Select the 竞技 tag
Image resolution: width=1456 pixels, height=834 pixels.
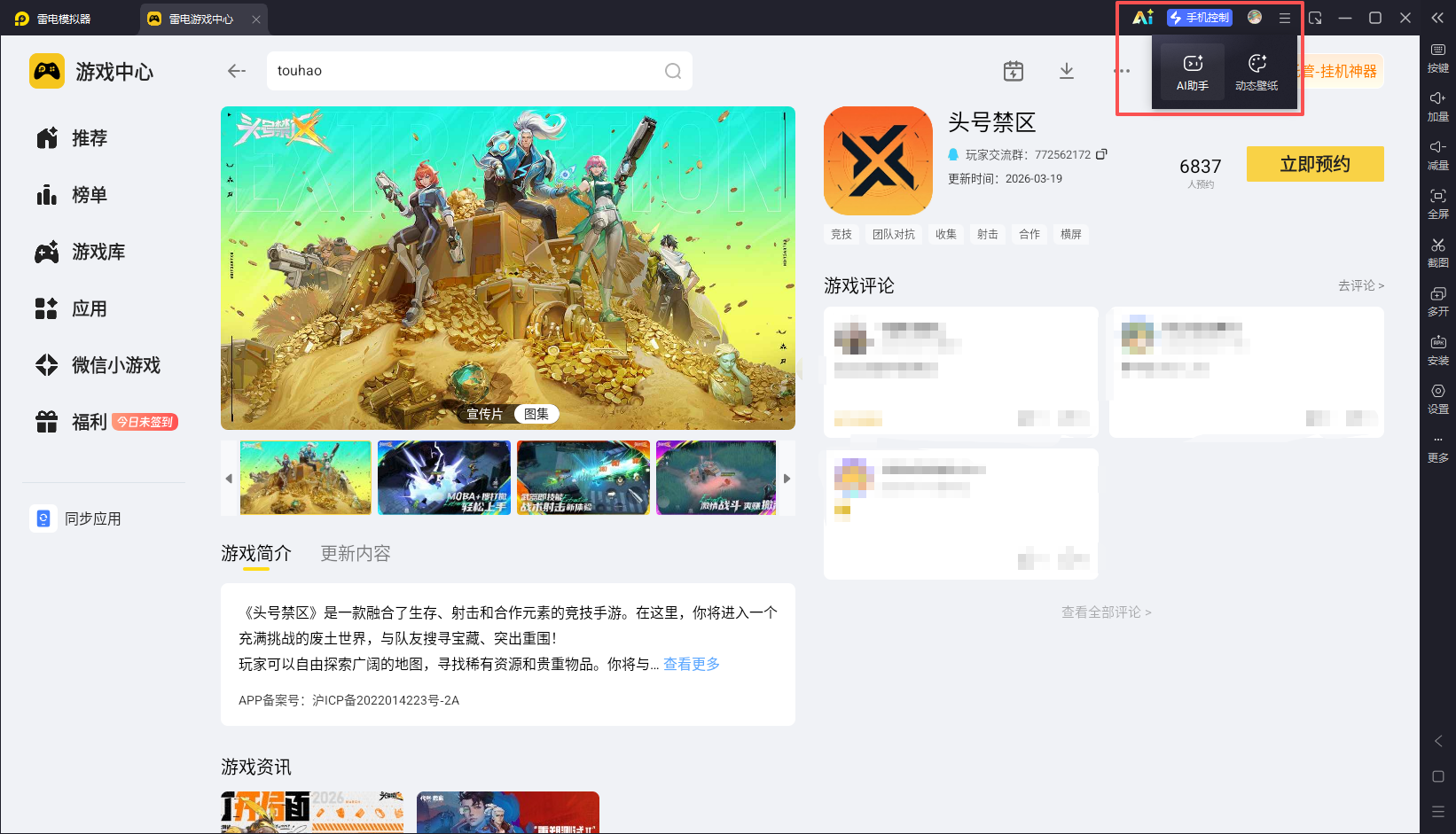842,234
